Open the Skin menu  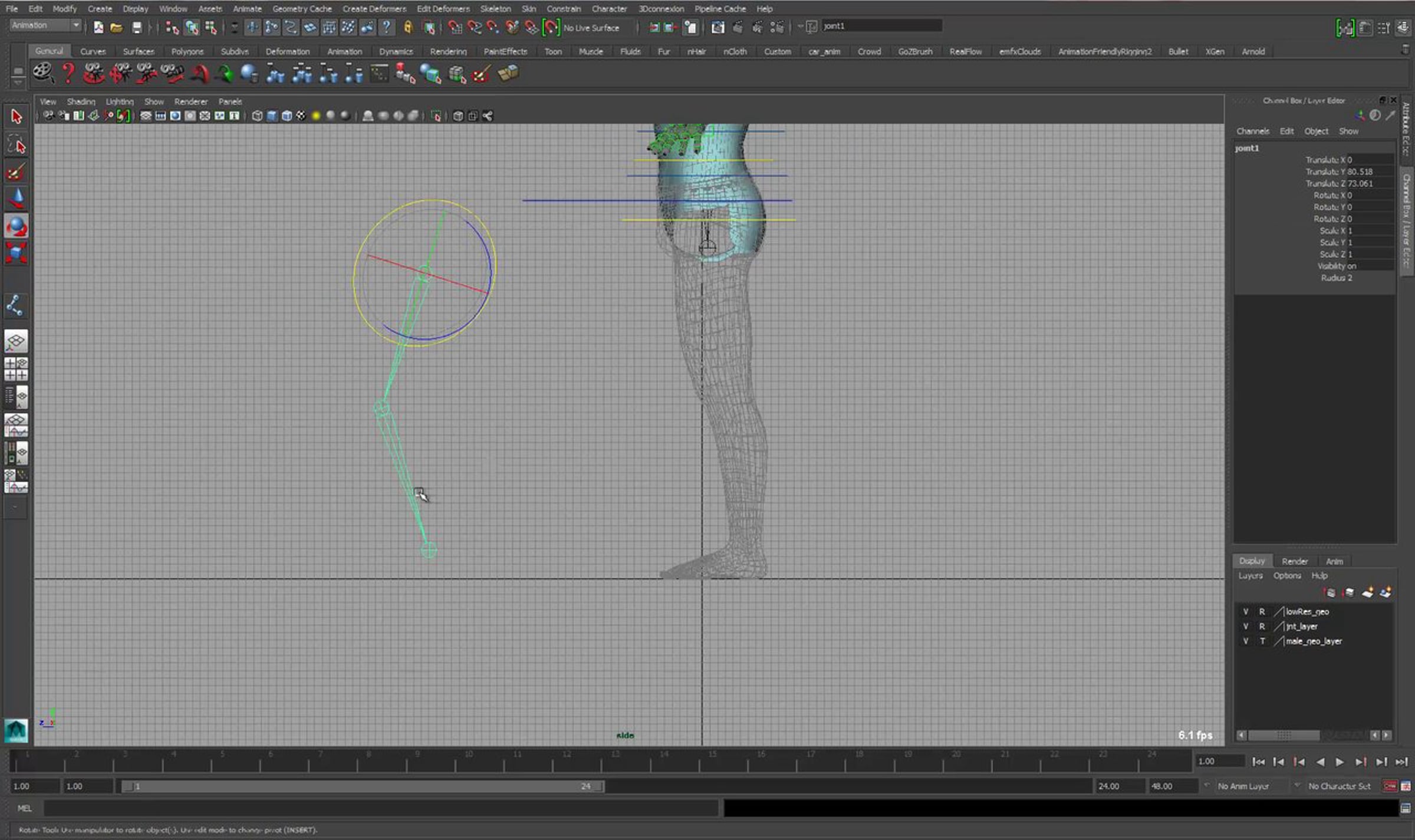(528, 9)
